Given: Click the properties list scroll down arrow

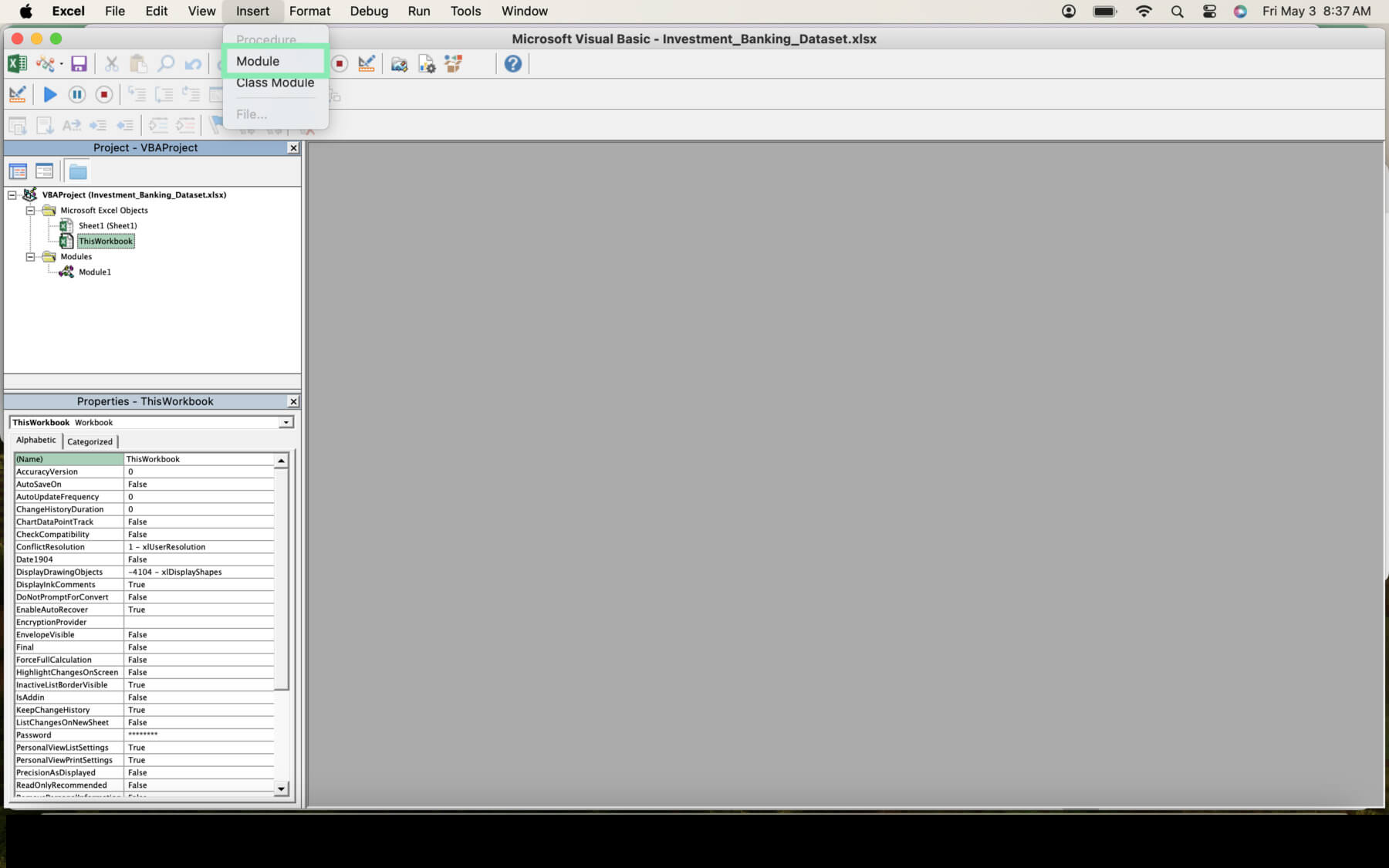Looking at the screenshot, I should (282, 789).
